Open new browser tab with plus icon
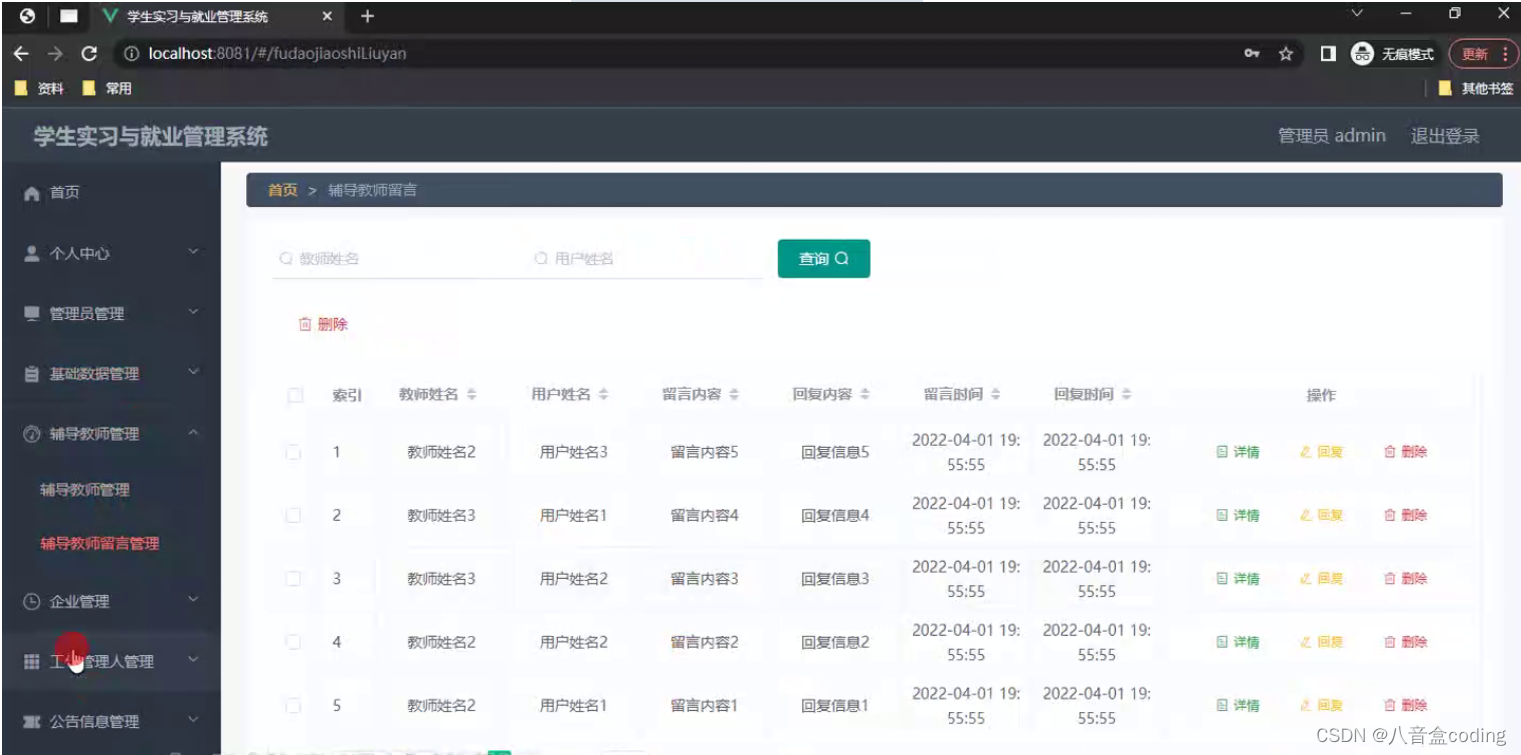 [x=367, y=16]
